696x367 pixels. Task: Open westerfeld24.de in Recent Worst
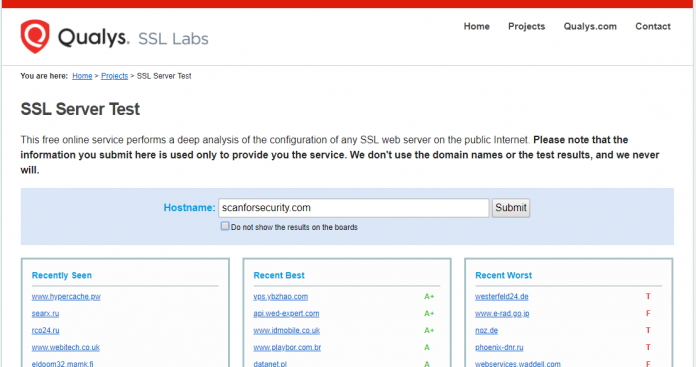click(502, 296)
